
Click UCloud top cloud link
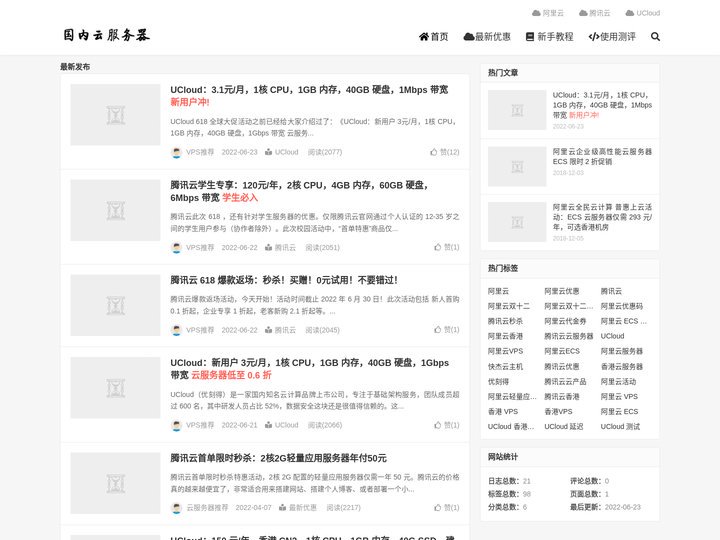(x=643, y=13)
